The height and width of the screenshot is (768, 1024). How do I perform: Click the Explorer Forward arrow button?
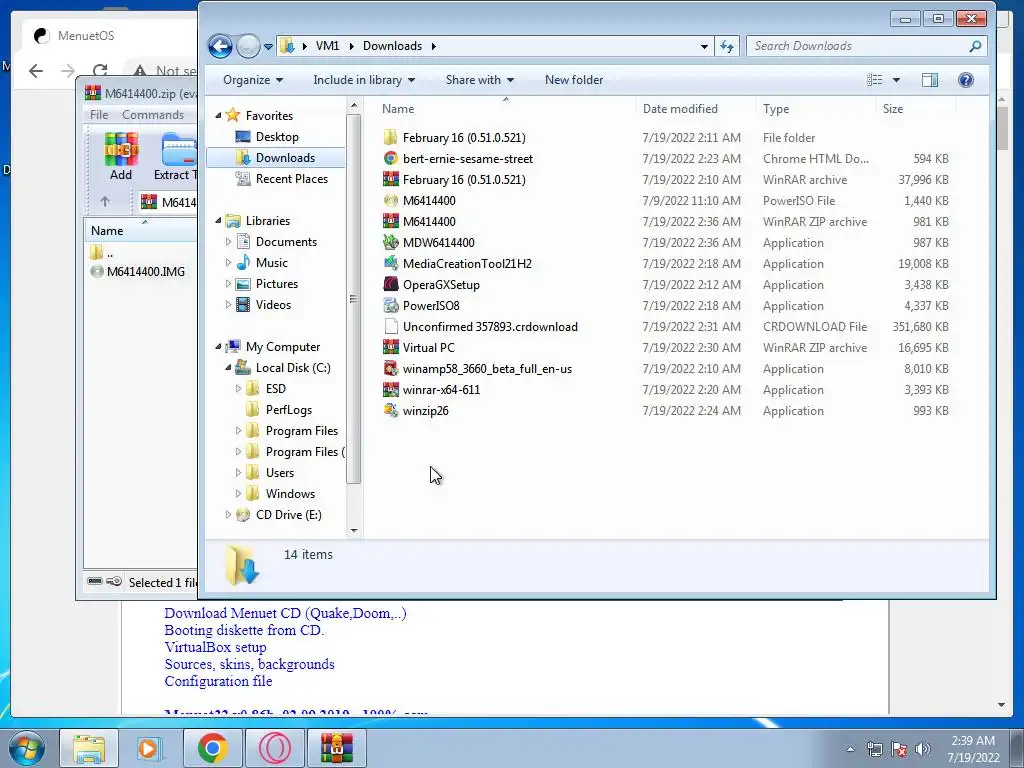248,46
